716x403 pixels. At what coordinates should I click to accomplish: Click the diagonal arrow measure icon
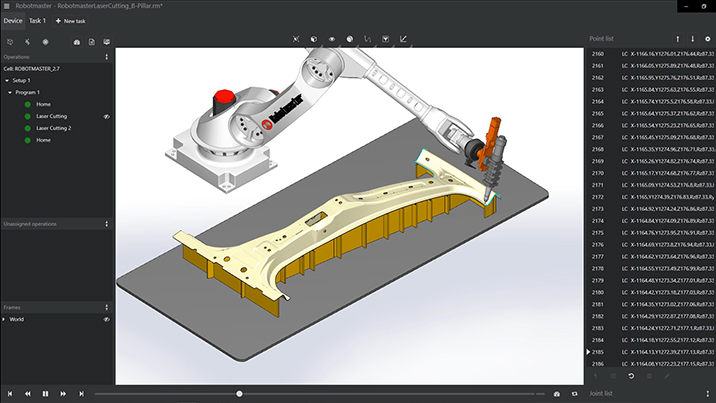403,39
